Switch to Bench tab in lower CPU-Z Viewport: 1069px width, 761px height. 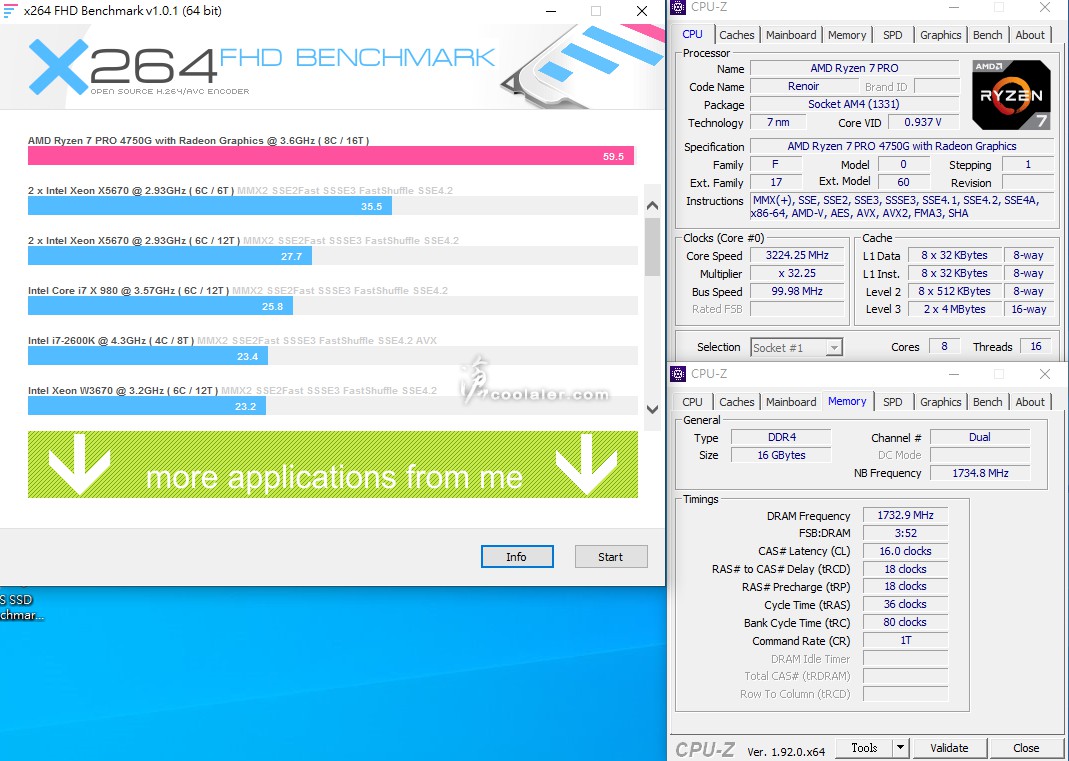coord(987,402)
